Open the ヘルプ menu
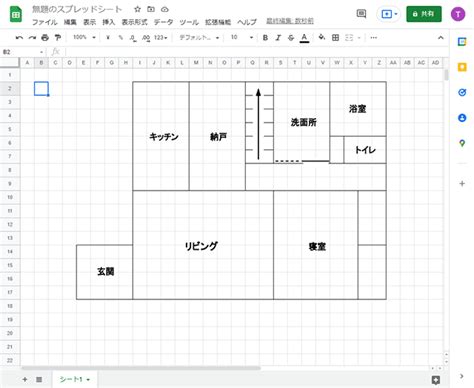 point(247,22)
